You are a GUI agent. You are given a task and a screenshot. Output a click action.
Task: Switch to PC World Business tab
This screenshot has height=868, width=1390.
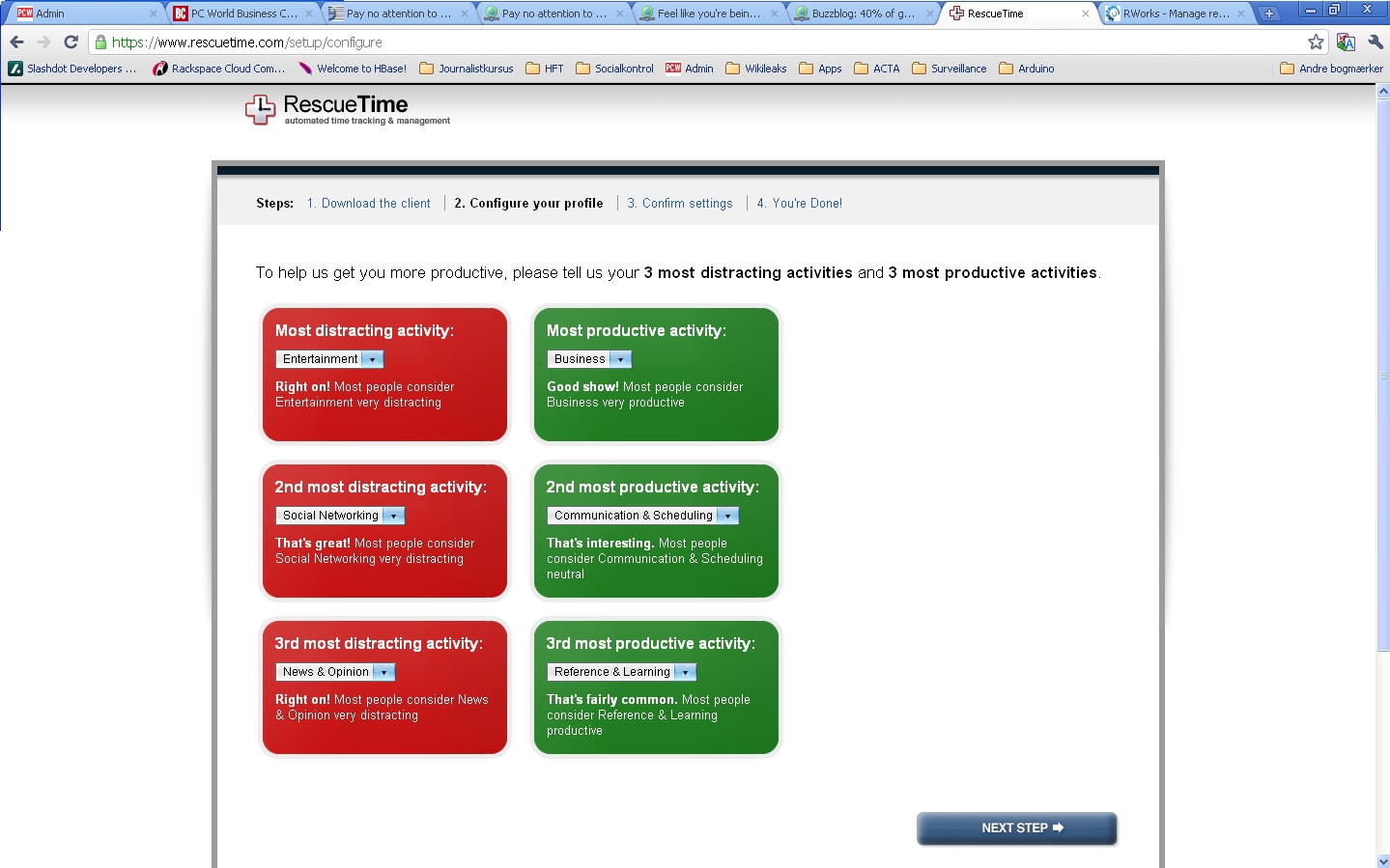click(241, 14)
